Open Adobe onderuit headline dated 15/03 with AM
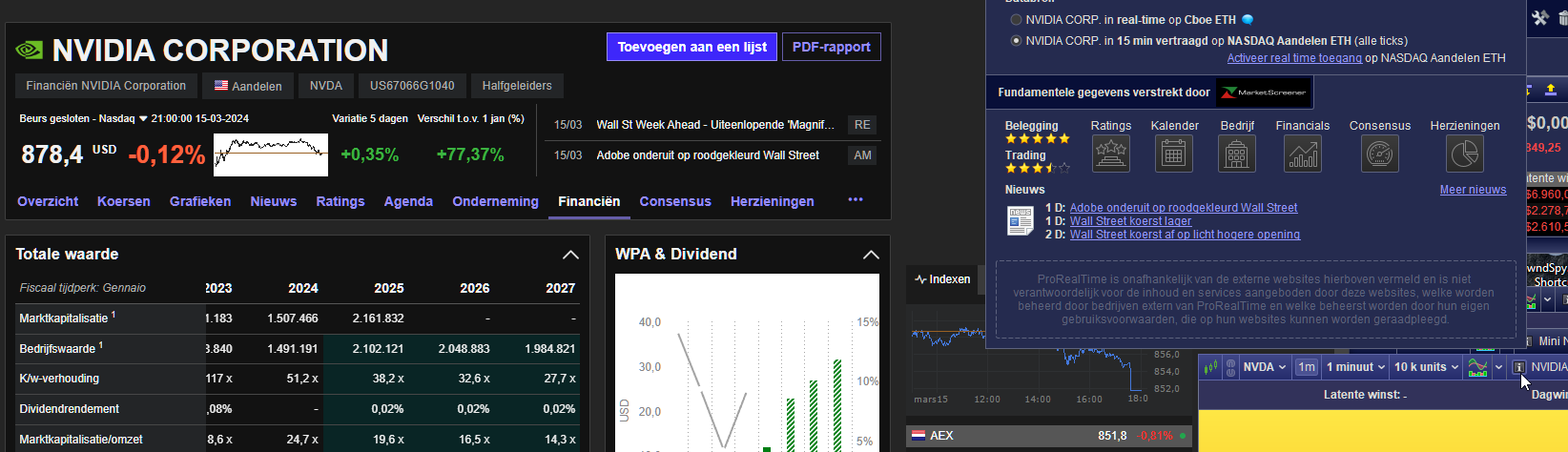 pyautogui.click(x=708, y=155)
